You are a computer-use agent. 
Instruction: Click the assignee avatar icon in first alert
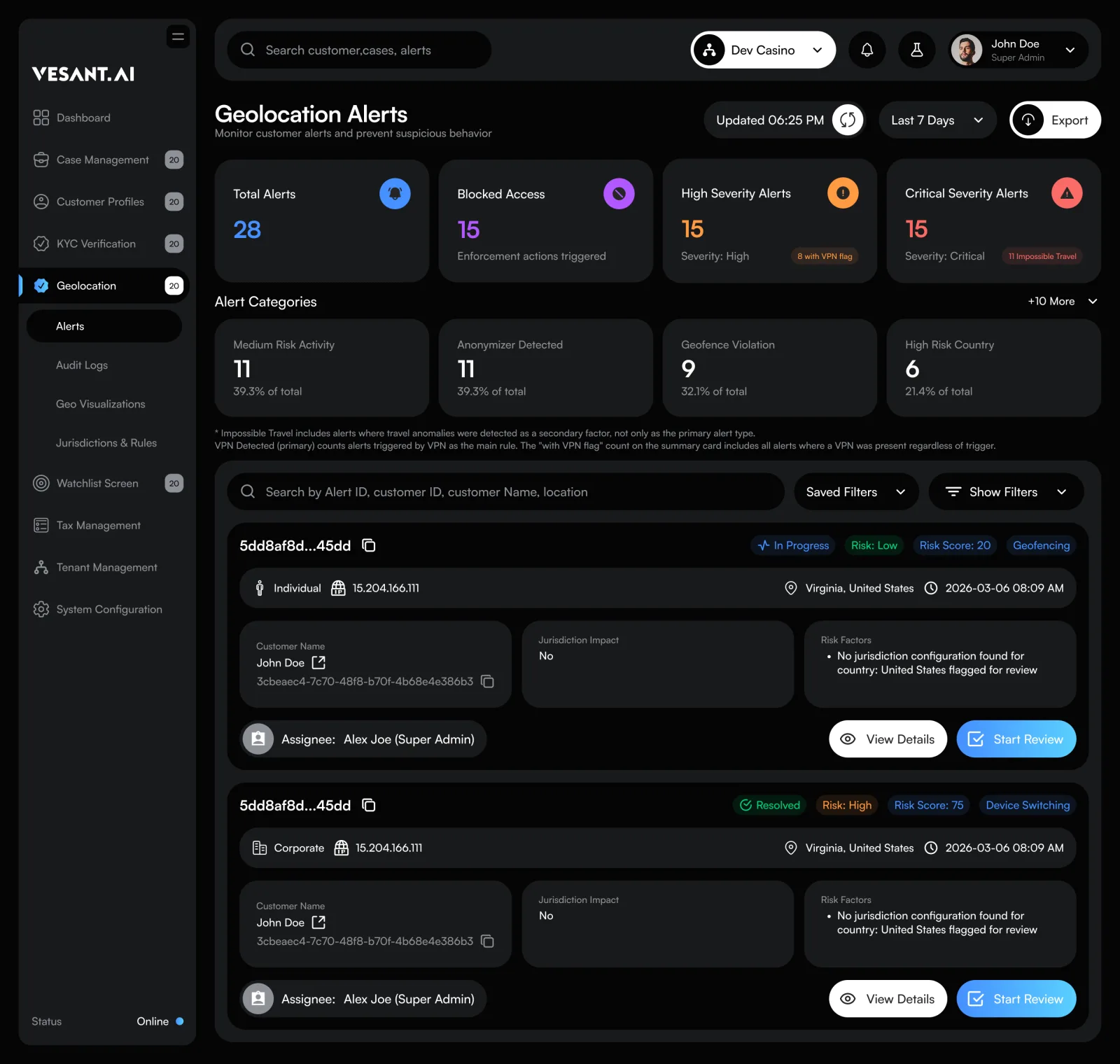coord(258,738)
